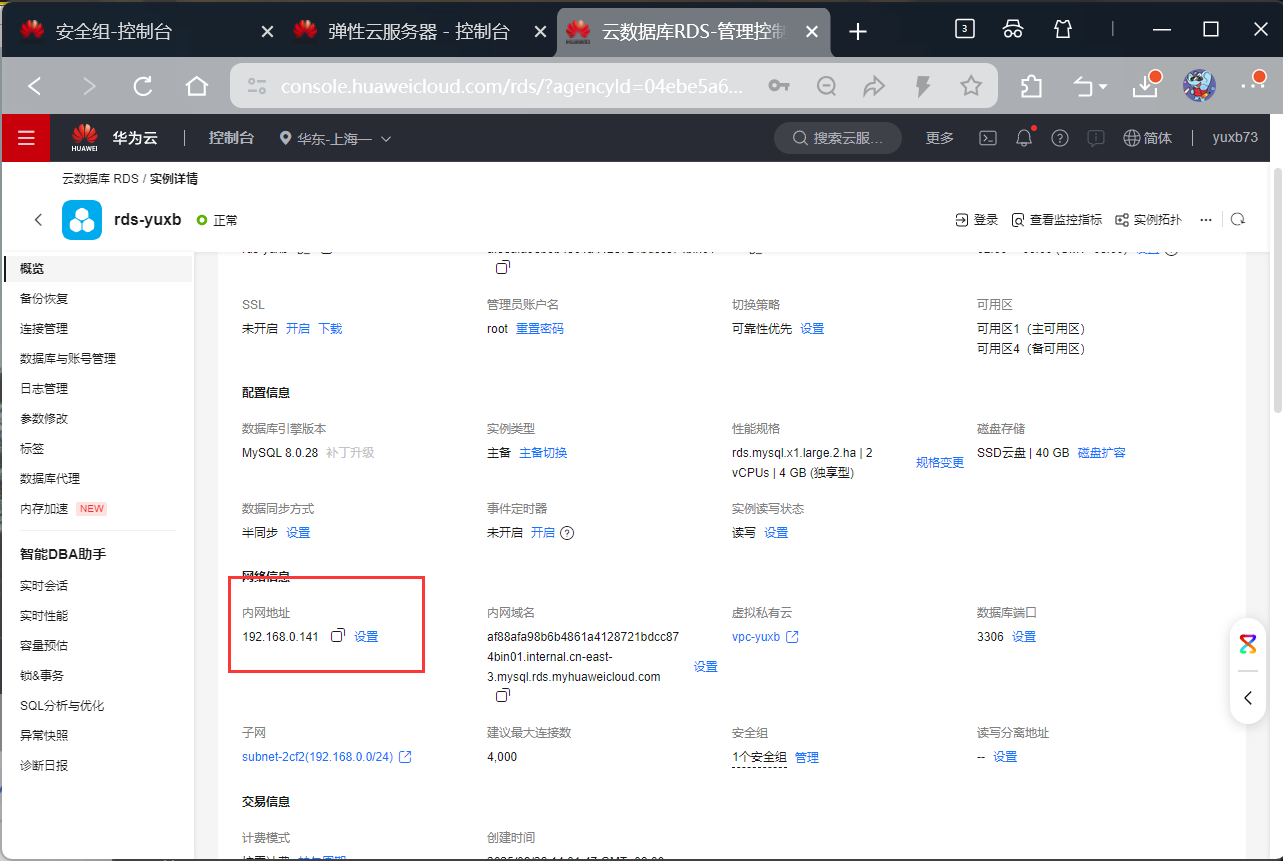Viewport: 1283px width, 861px height.
Task: Click the vpc-yuxb link
Action: point(756,636)
